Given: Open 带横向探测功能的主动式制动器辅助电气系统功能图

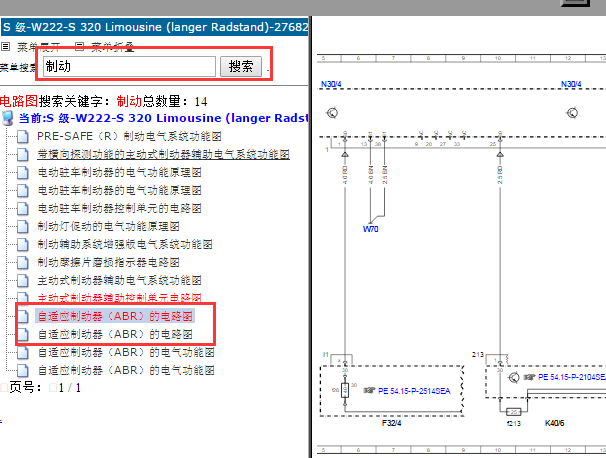Looking at the screenshot, I should [x=163, y=155].
